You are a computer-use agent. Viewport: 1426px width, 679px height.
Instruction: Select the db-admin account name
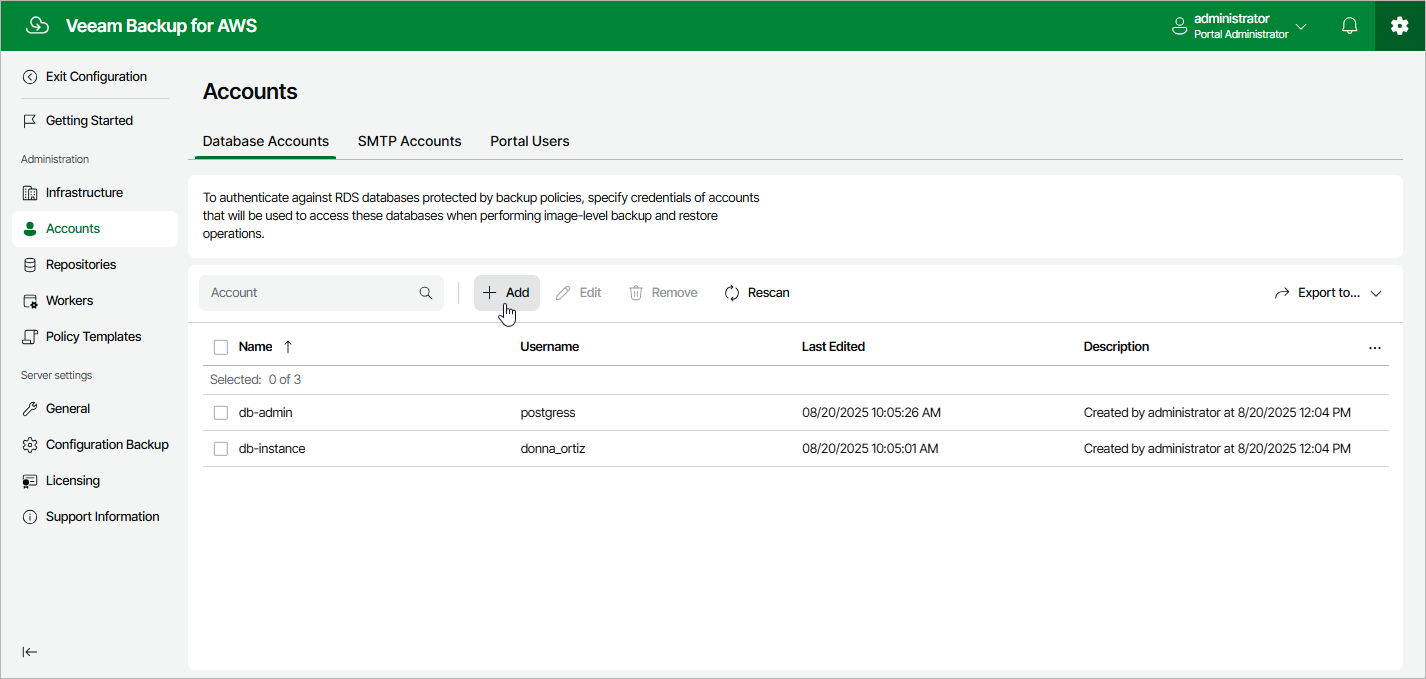click(266, 413)
